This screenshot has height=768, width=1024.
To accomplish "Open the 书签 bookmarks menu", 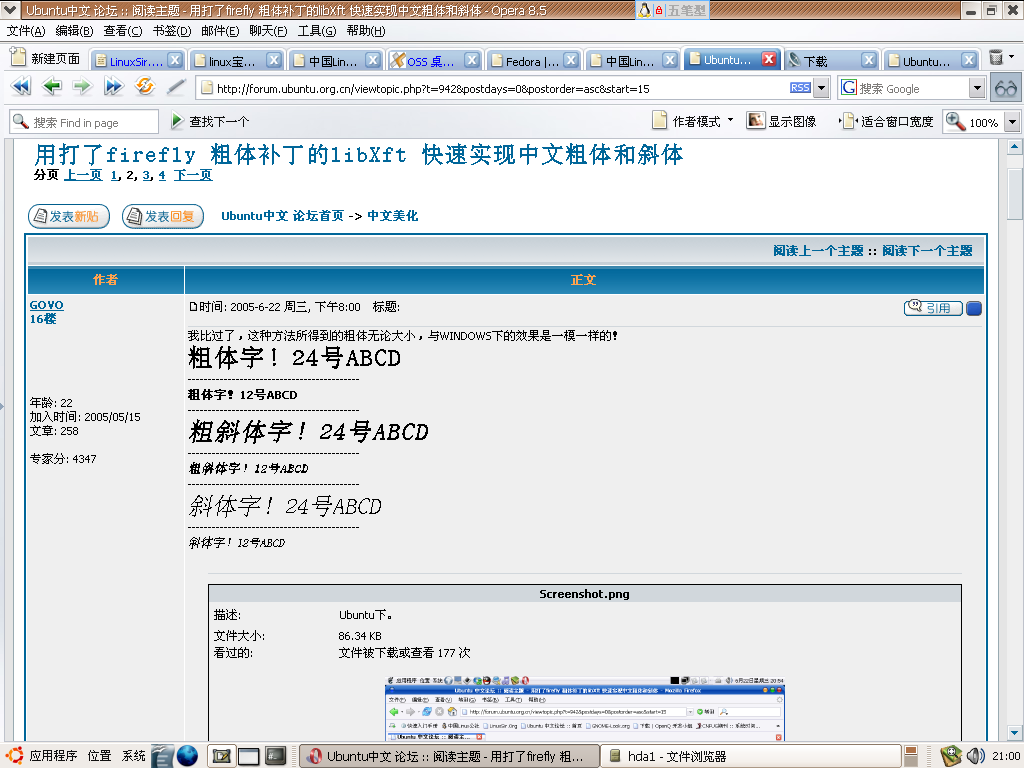I will click(172, 31).
